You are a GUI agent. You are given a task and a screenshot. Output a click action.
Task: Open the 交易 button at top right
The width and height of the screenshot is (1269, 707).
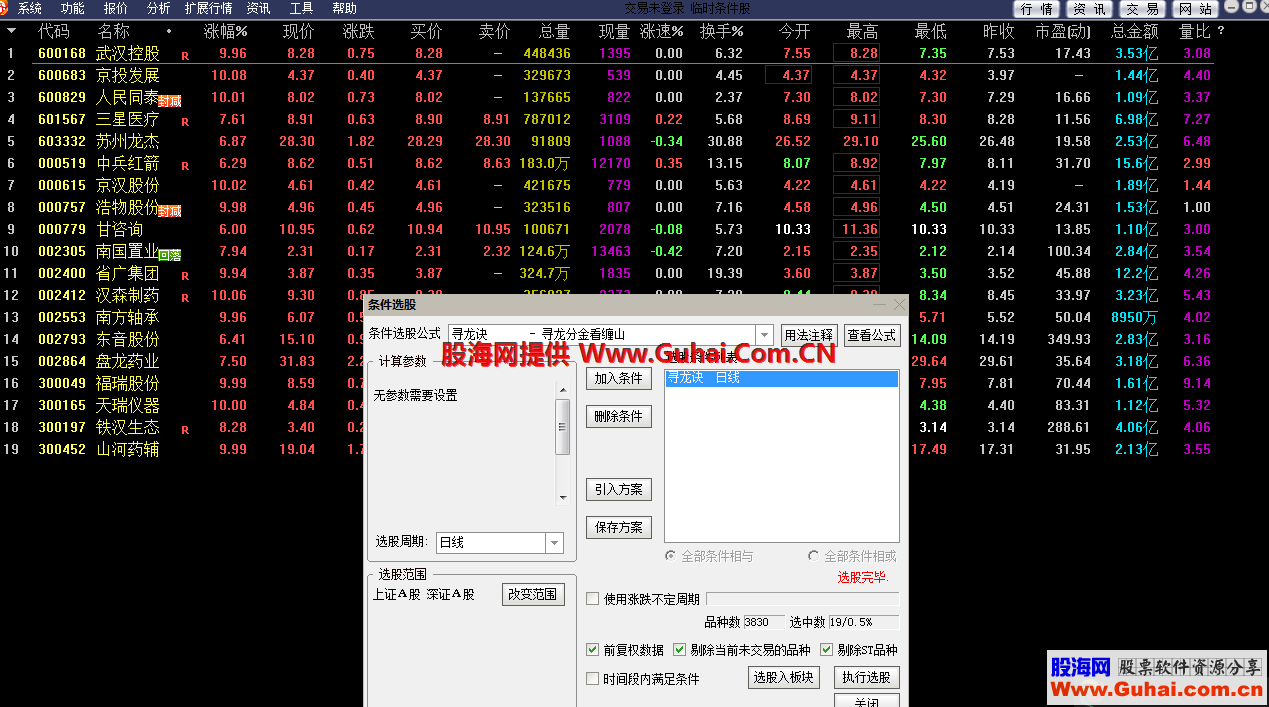(x=1142, y=9)
